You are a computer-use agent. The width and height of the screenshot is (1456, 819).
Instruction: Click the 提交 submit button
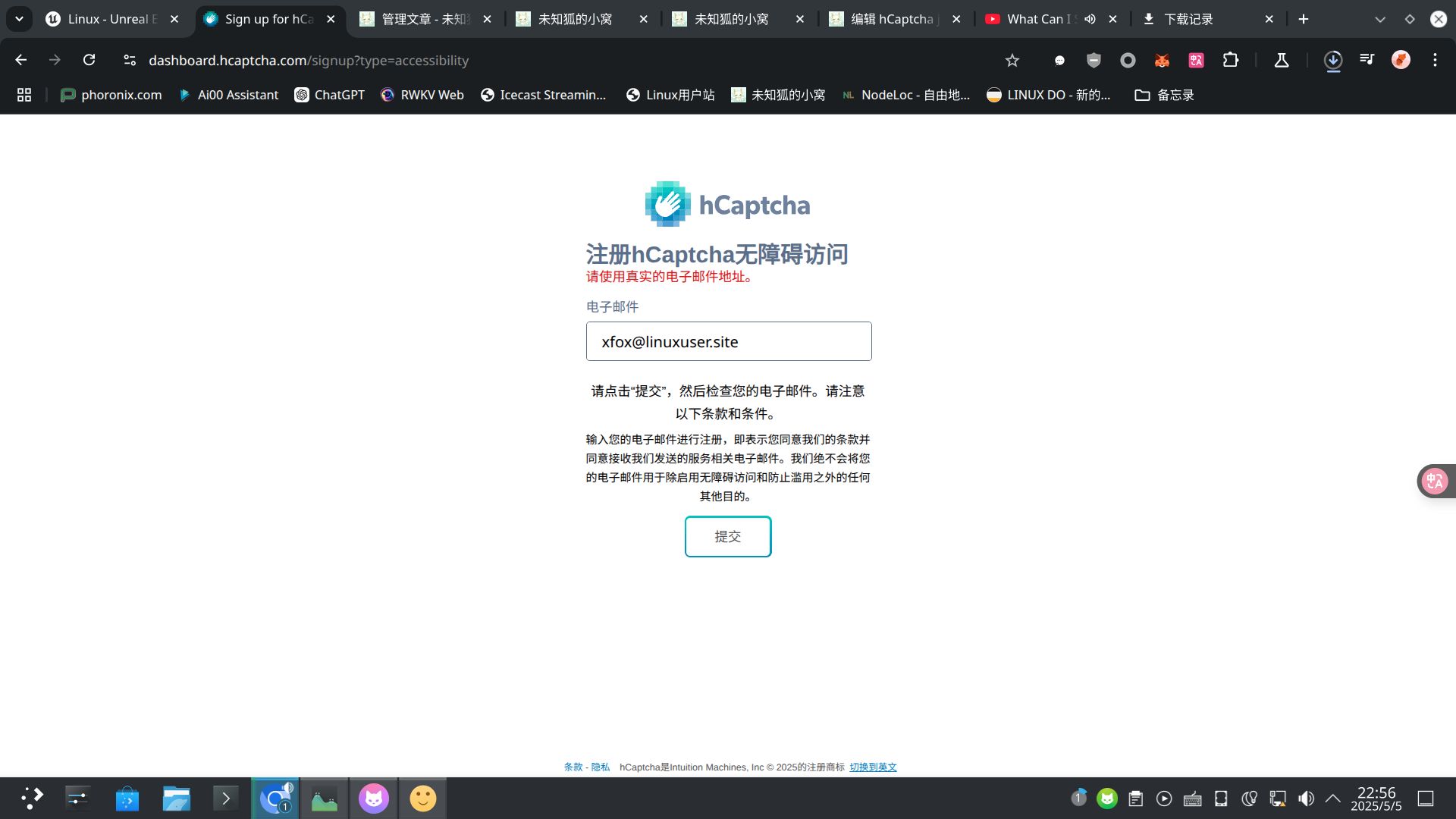(728, 536)
